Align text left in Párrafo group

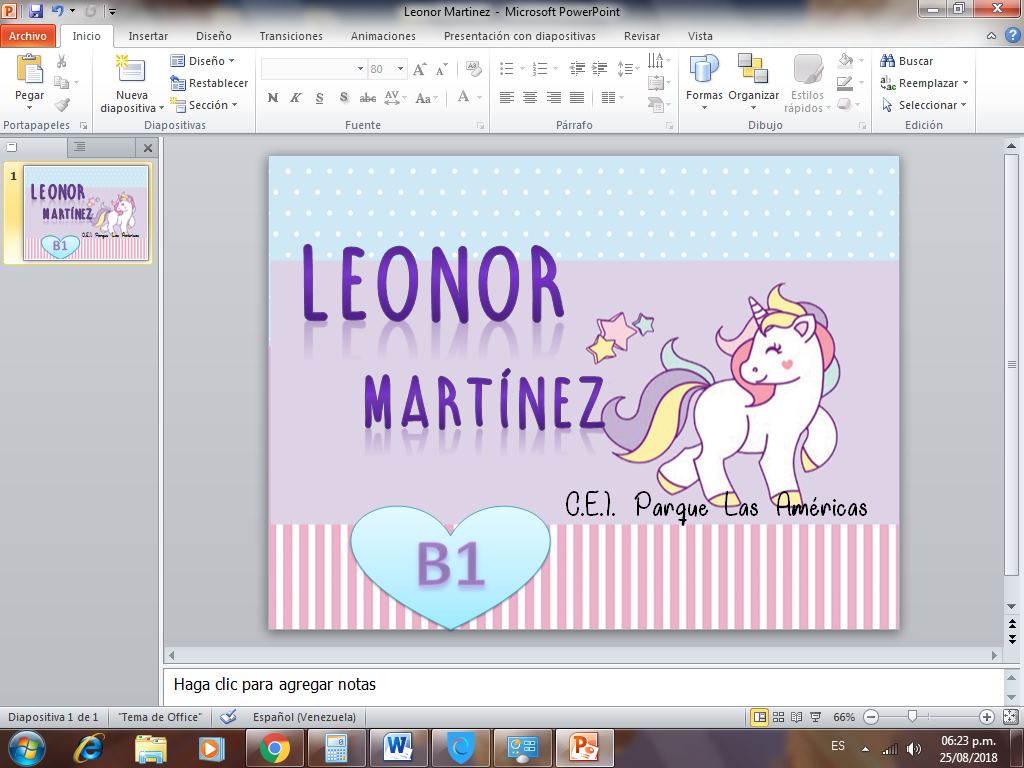coord(507,98)
